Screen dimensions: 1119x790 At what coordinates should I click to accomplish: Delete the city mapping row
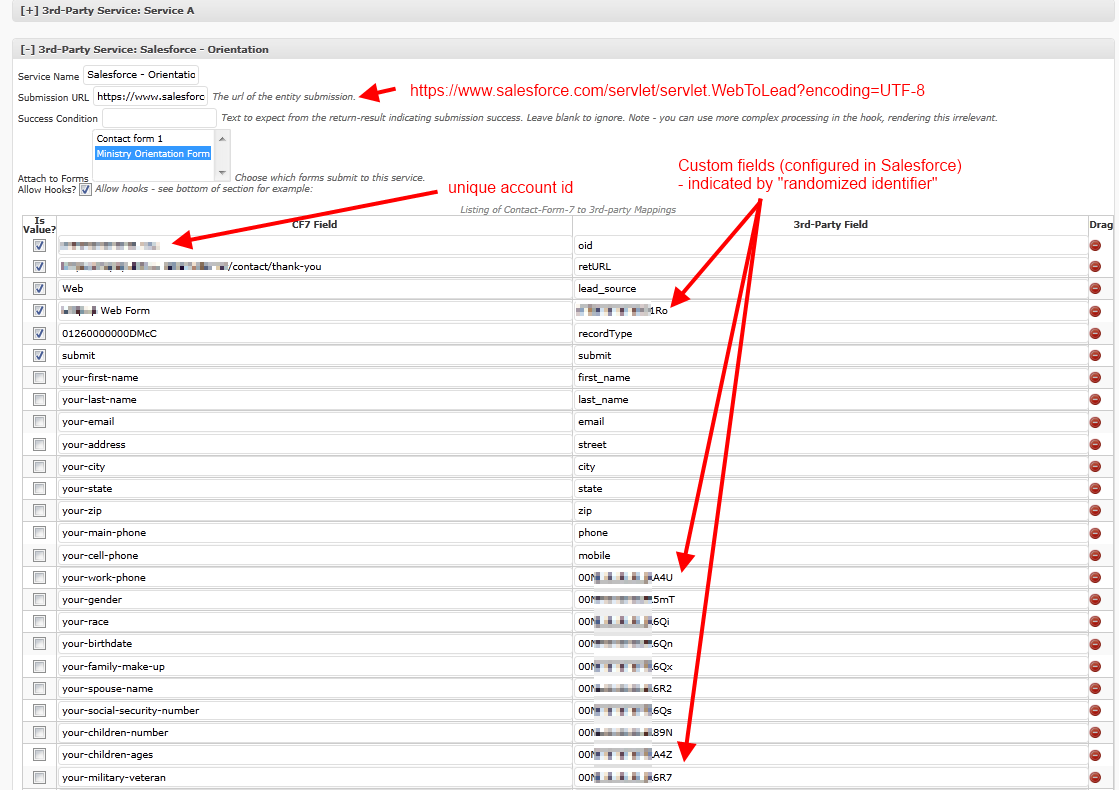pos(1095,467)
